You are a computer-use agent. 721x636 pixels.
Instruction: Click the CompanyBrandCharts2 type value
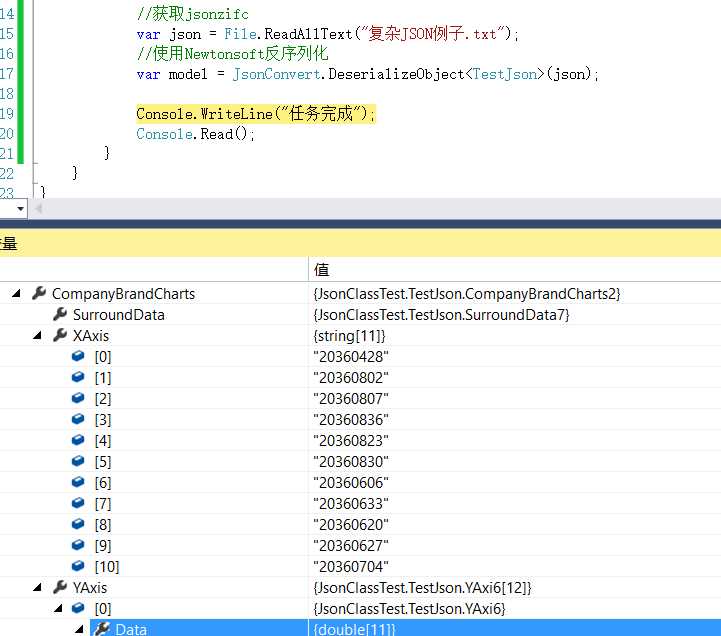point(467,294)
